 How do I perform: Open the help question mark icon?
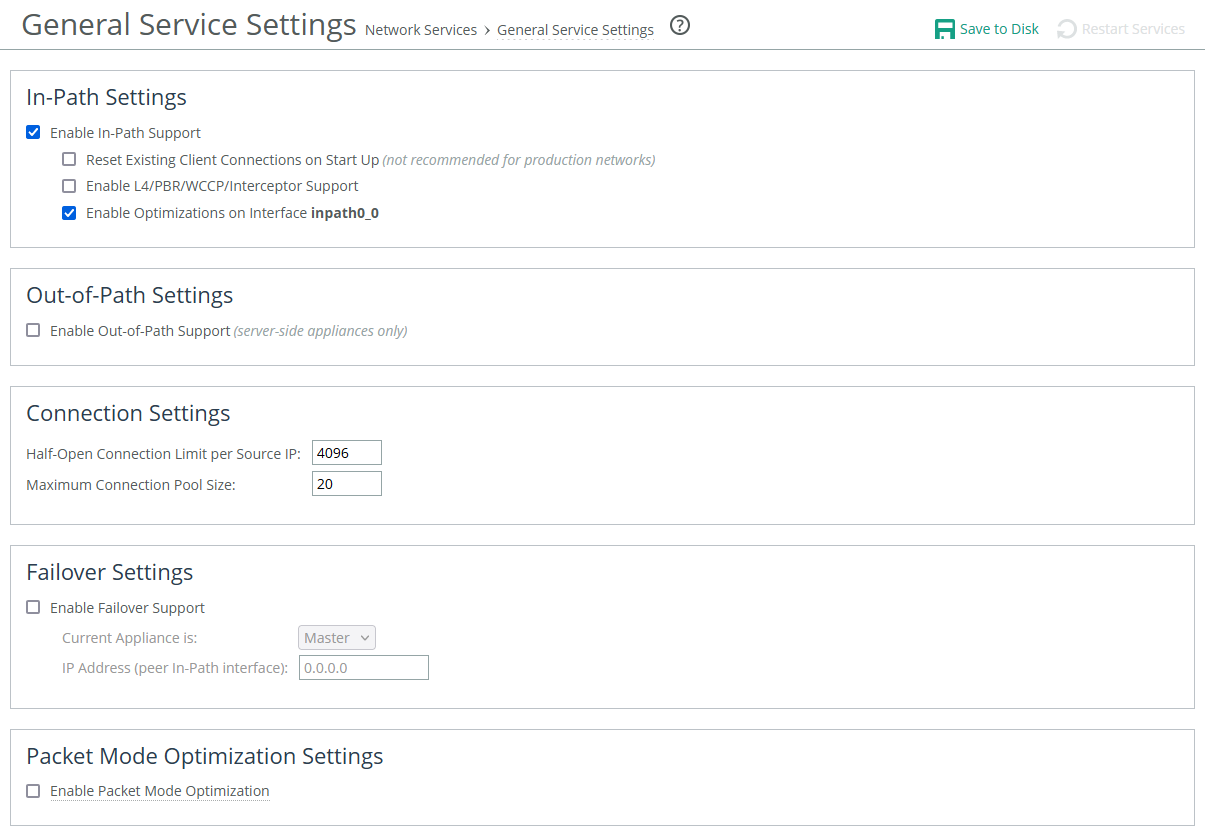(x=680, y=26)
